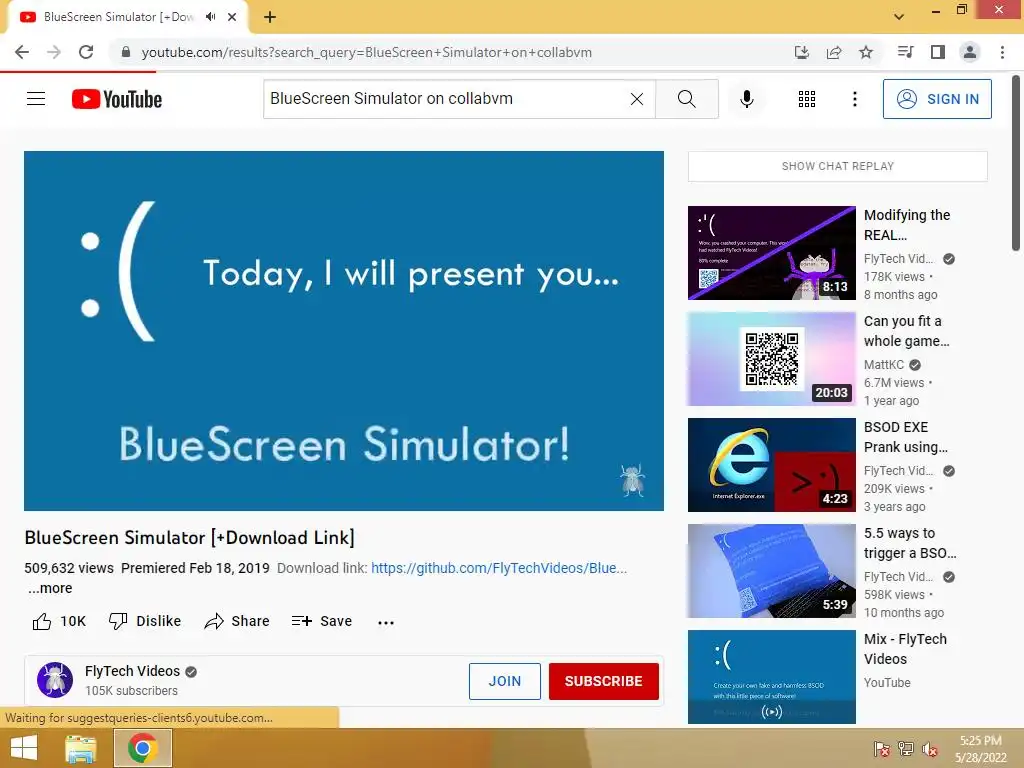Click the page vertical scrollbar
Screen dimensions: 1024x768
[x=1016, y=163]
